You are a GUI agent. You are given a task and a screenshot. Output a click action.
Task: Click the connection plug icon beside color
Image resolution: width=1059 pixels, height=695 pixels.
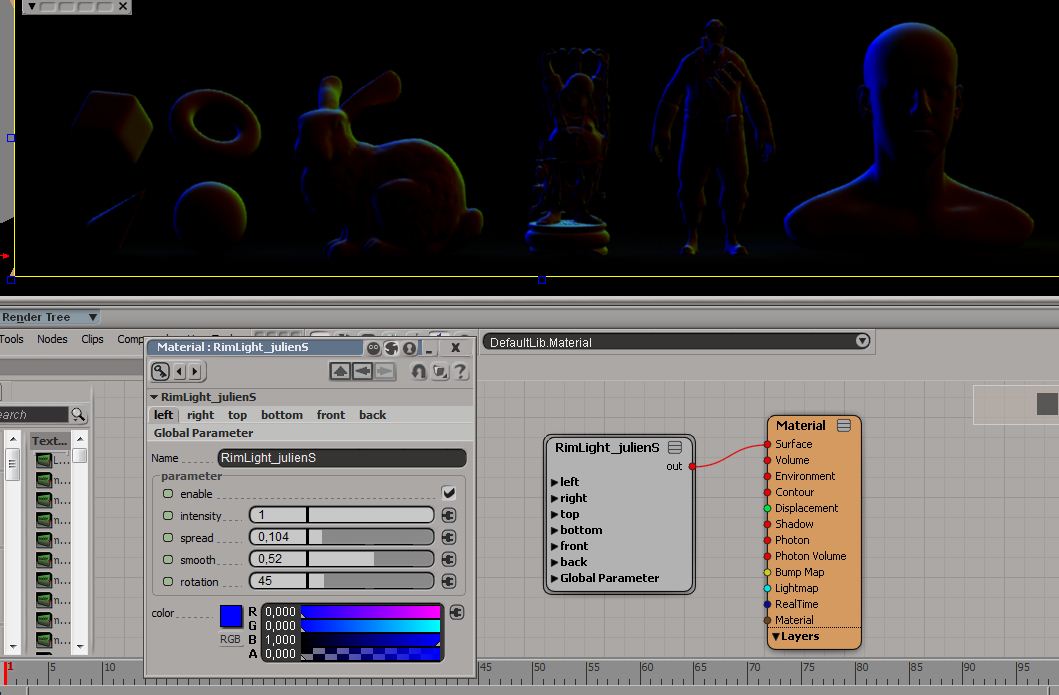coord(457,612)
